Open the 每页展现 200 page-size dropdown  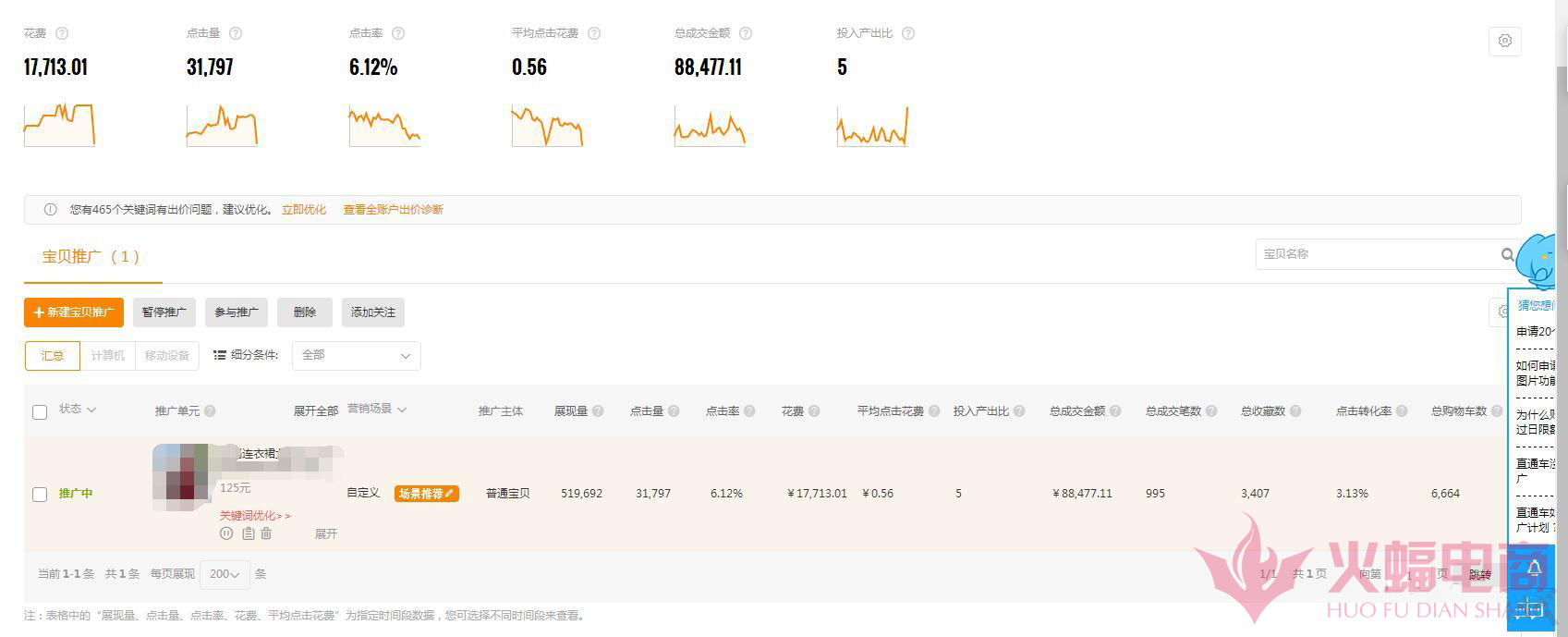coord(225,574)
